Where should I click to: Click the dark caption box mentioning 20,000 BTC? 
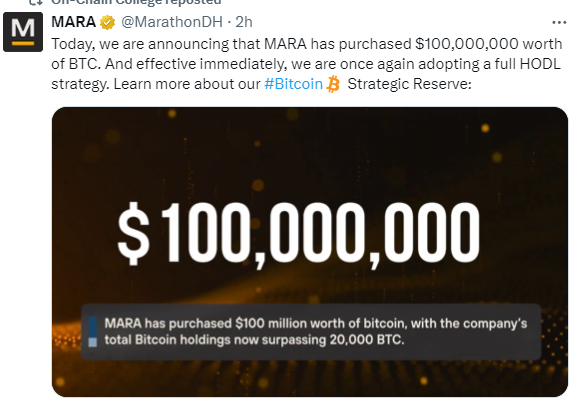(x=311, y=332)
